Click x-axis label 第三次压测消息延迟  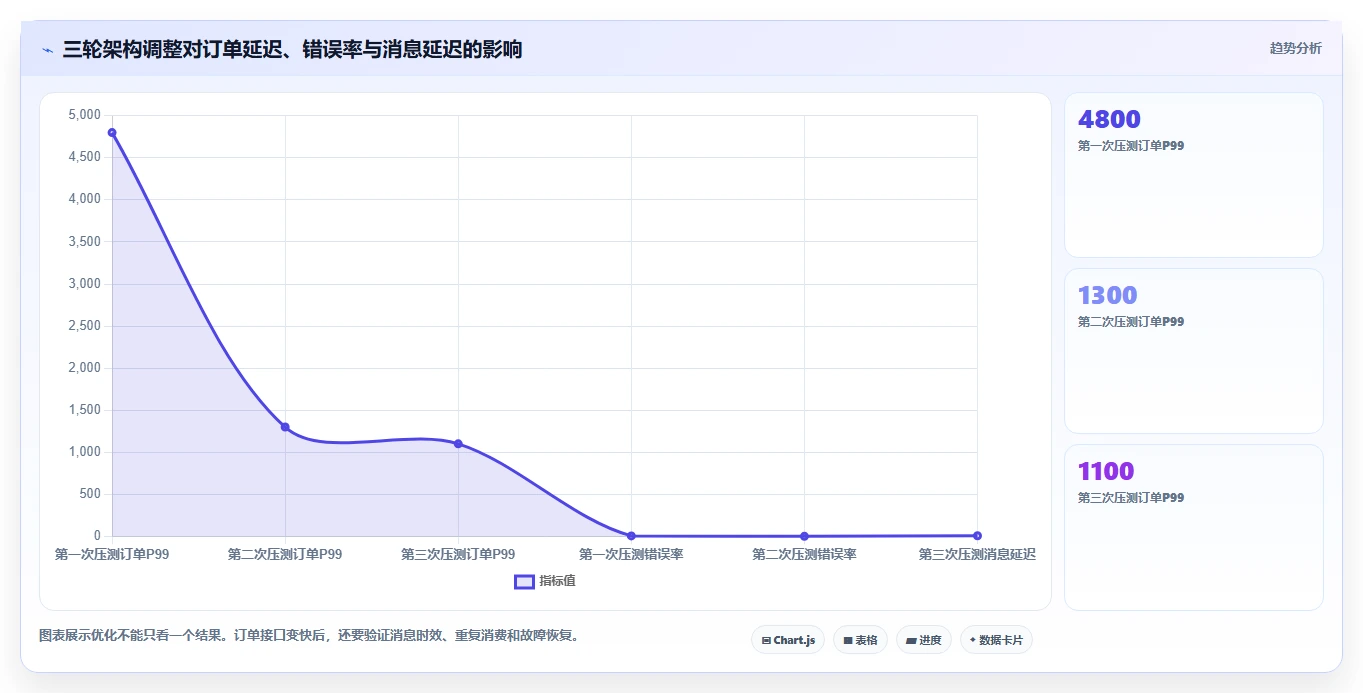[977, 554]
